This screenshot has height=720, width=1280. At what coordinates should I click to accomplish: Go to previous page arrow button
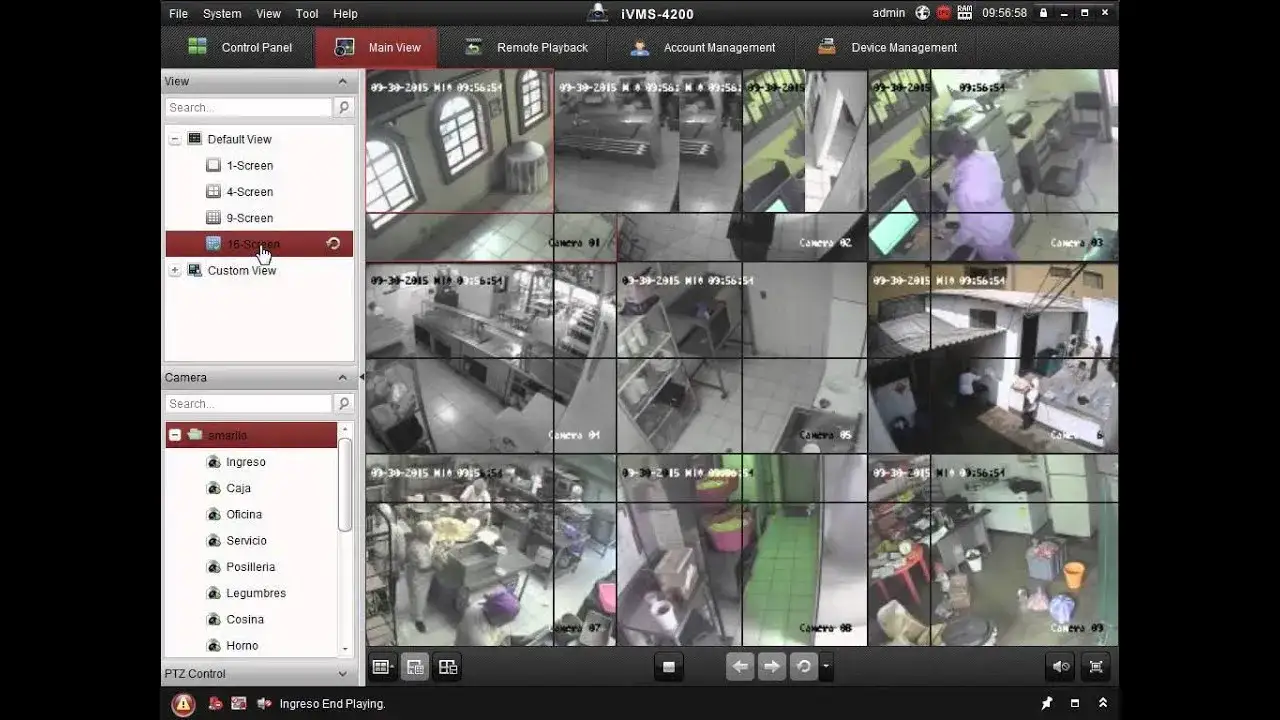[740, 667]
